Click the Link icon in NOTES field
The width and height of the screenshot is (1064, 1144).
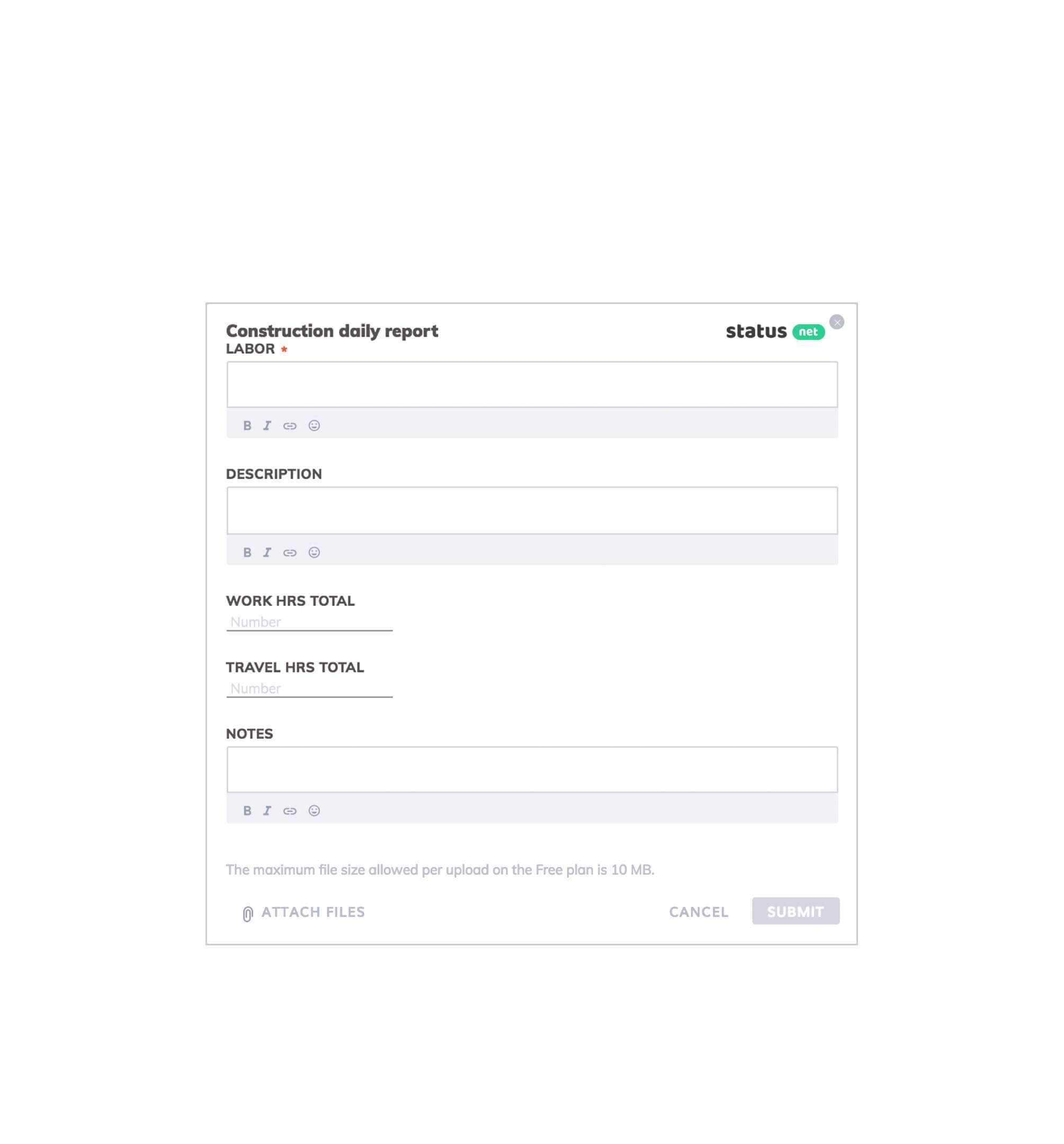[290, 811]
